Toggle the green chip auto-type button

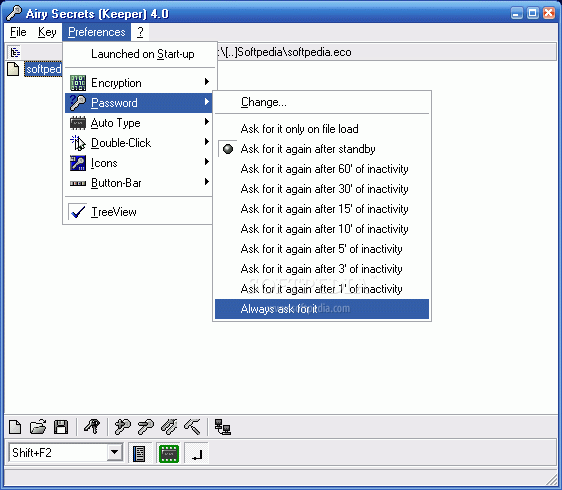tap(168, 454)
